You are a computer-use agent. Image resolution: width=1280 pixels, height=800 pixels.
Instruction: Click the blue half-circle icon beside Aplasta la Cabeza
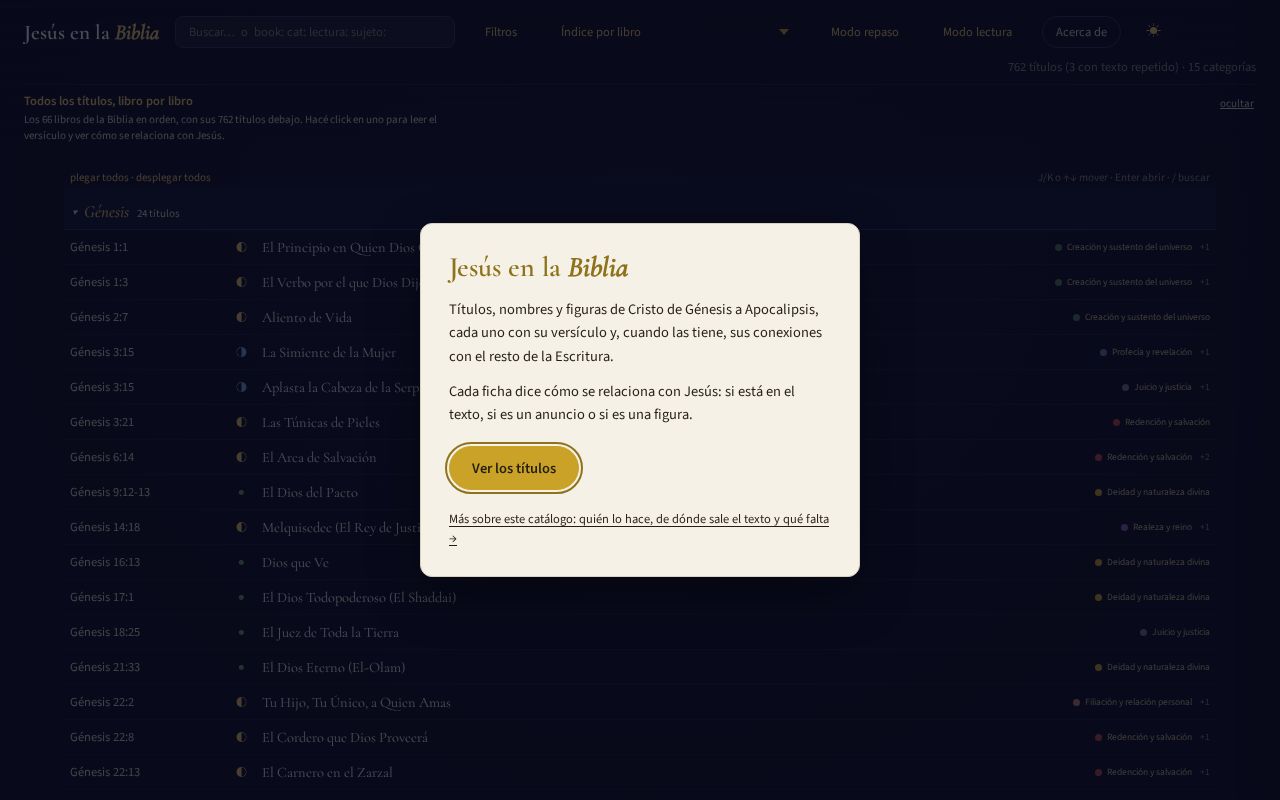coord(241,387)
